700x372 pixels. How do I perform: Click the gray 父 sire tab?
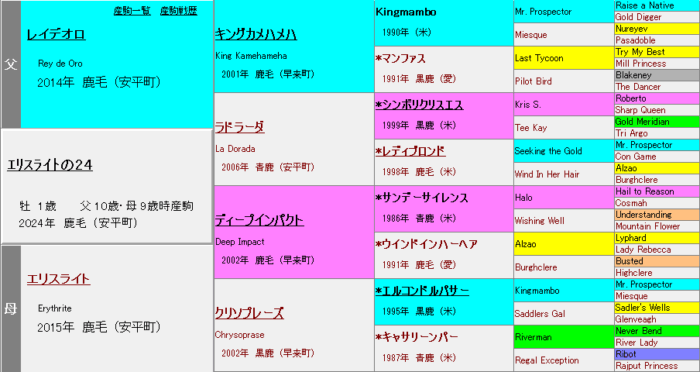point(11,64)
